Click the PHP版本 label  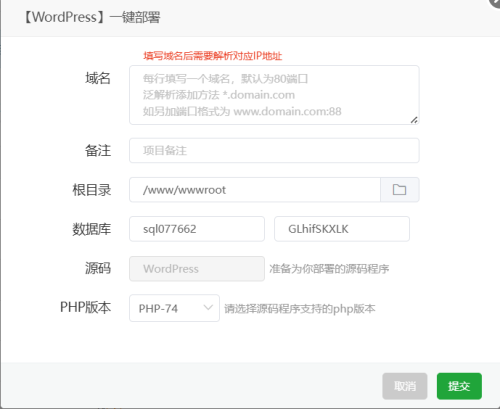point(85,307)
